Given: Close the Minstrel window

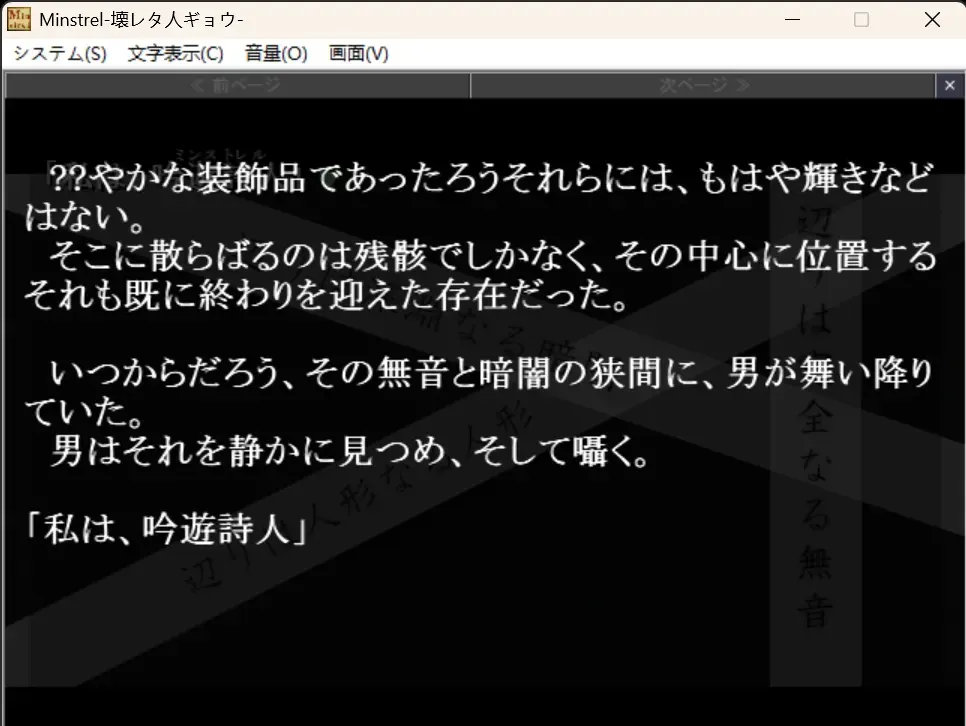Looking at the screenshot, I should 932,20.
